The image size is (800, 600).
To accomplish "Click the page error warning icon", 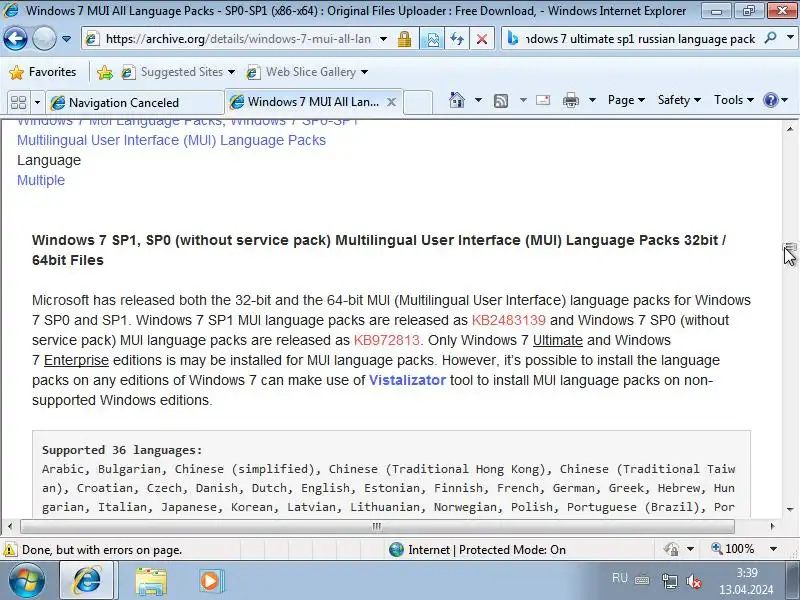I will pos(10,550).
